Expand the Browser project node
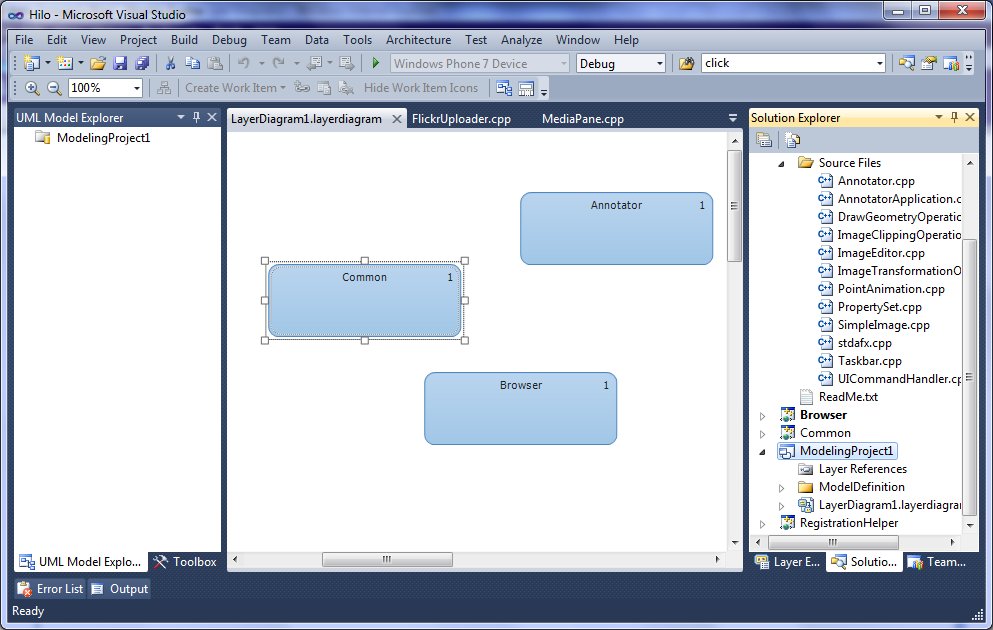Image resolution: width=993 pixels, height=630 pixels. 762,416
